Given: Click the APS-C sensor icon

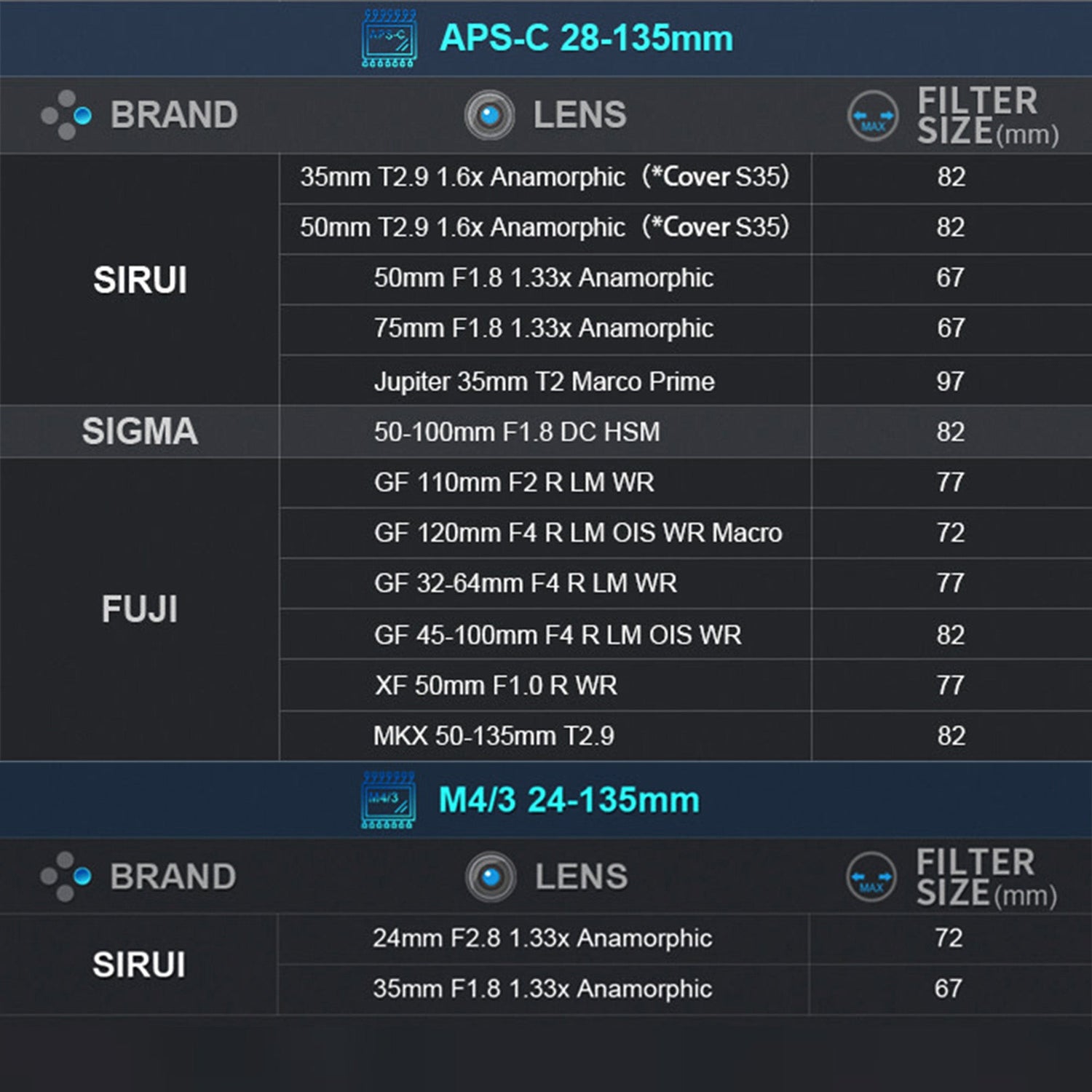Looking at the screenshot, I should tap(389, 39).
